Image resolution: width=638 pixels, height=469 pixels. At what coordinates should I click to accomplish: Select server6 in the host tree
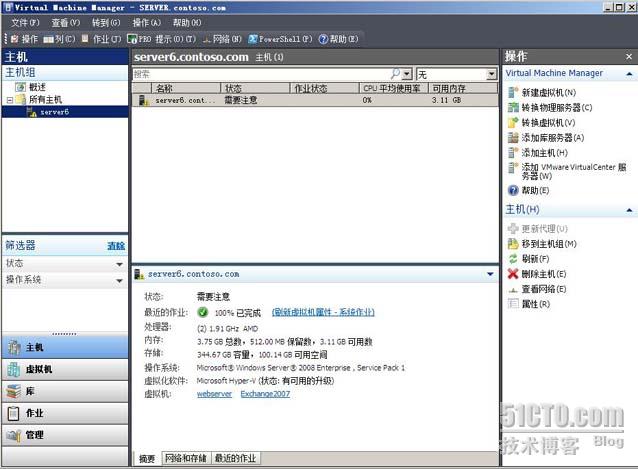(x=55, y=112)
